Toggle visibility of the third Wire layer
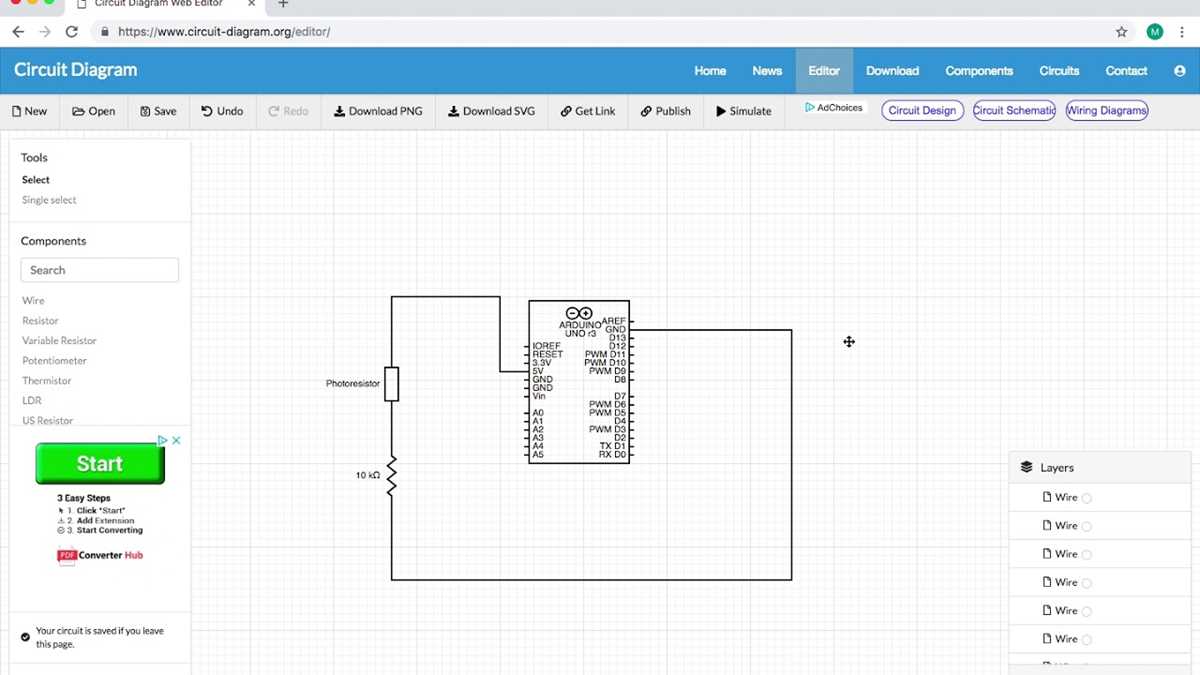The width and height of the screenshot is (1200, 675). (x=1087, y=554)
